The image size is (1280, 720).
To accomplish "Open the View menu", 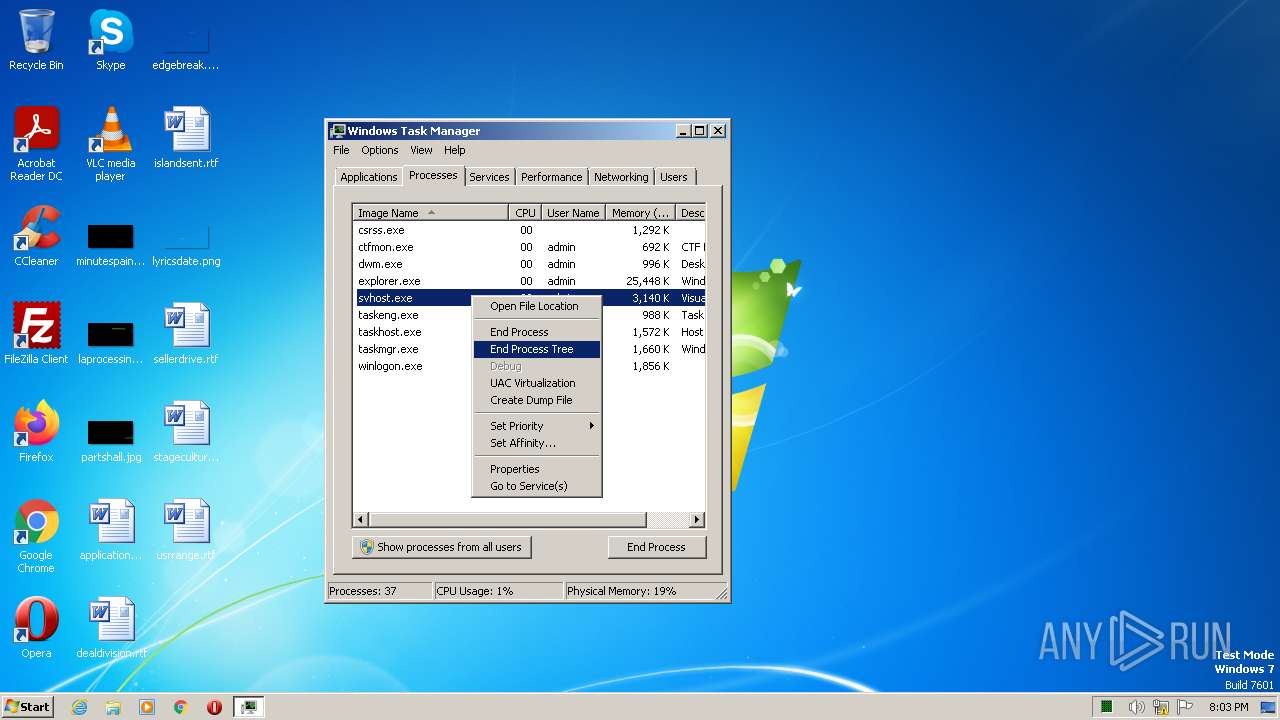I will pyautogui.click(x=421, y=150).
